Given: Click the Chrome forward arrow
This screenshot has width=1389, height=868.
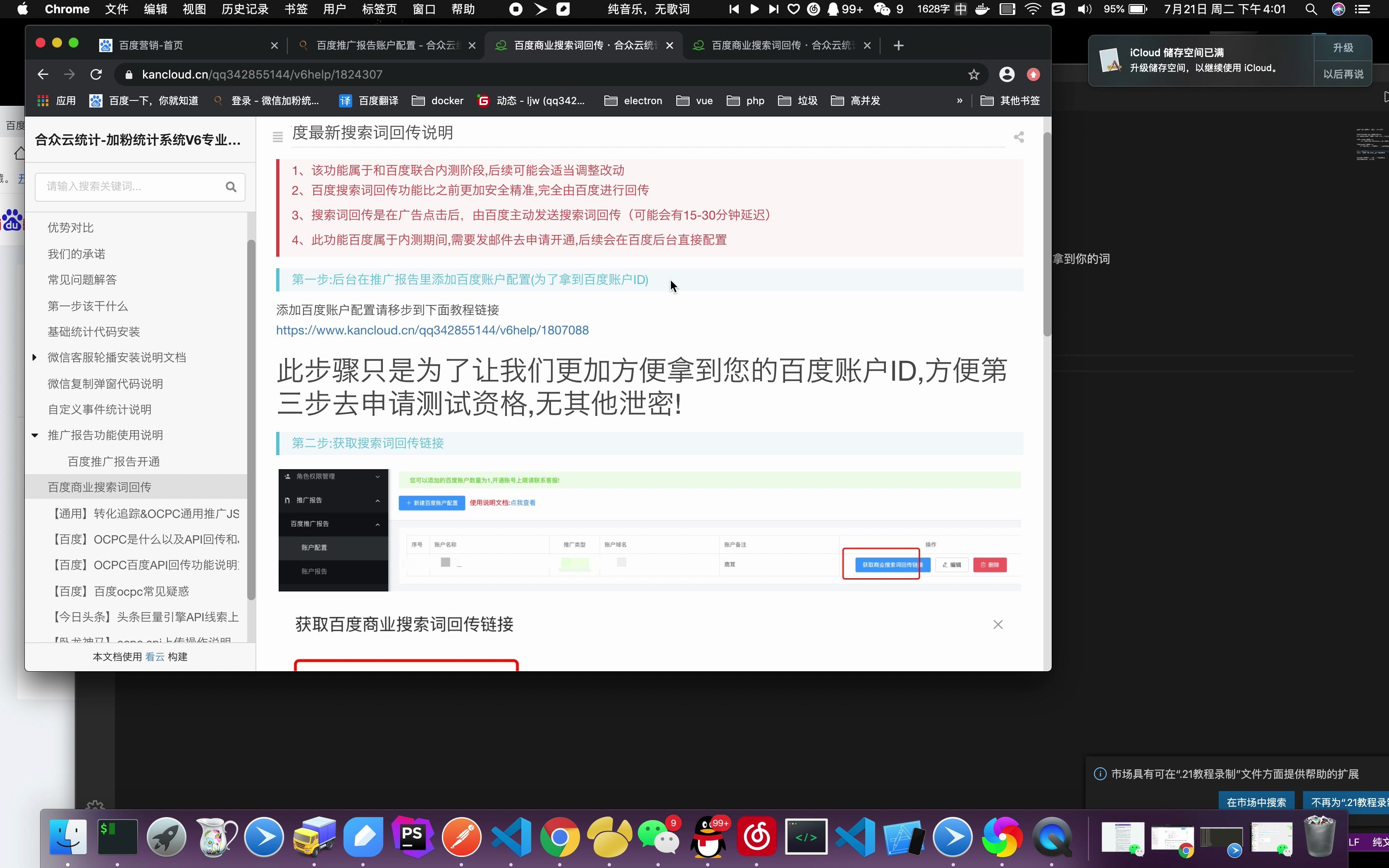Looking at the screenshot, I should coord(69,74).
